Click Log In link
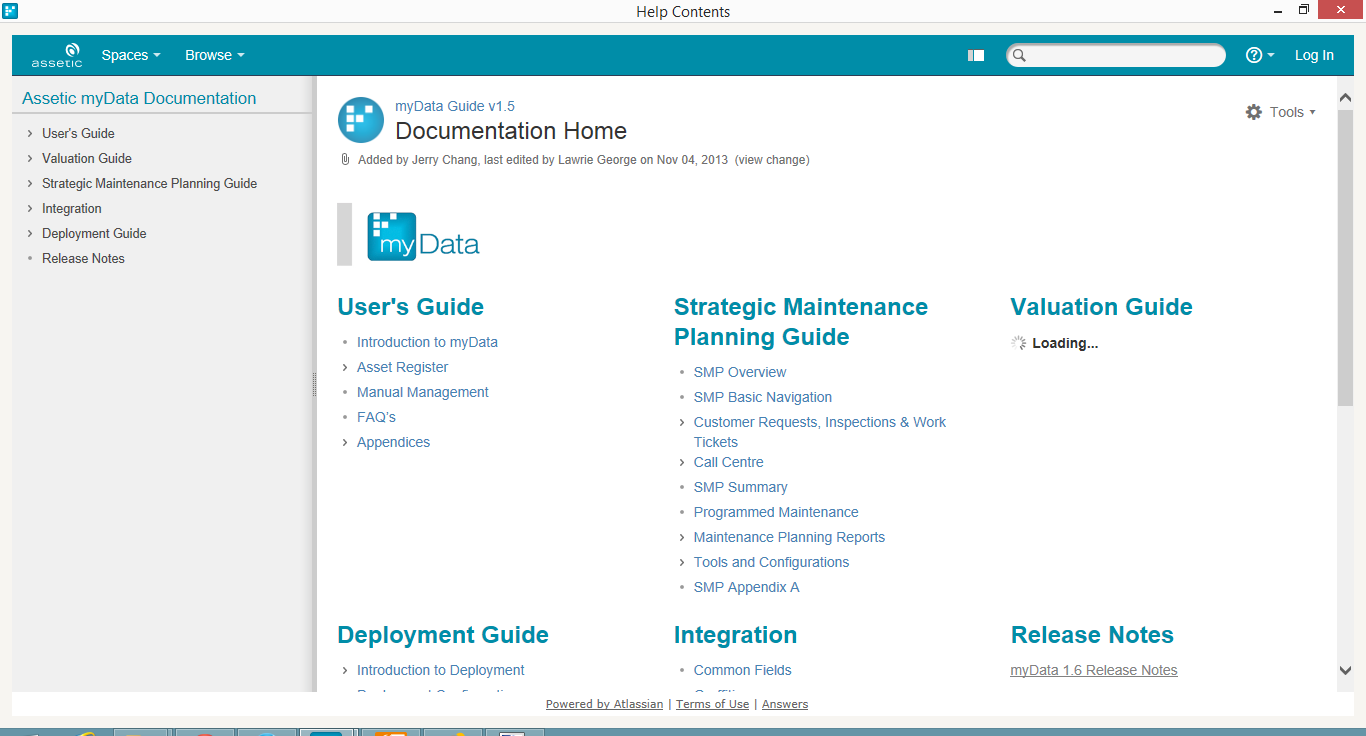This screenshot has height=736, width=1366. pyautogui.click(x=1314, y=56)
